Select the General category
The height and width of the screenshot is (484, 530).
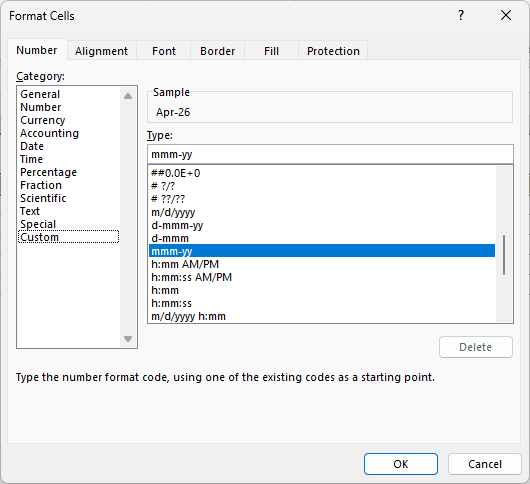(69, 94)
